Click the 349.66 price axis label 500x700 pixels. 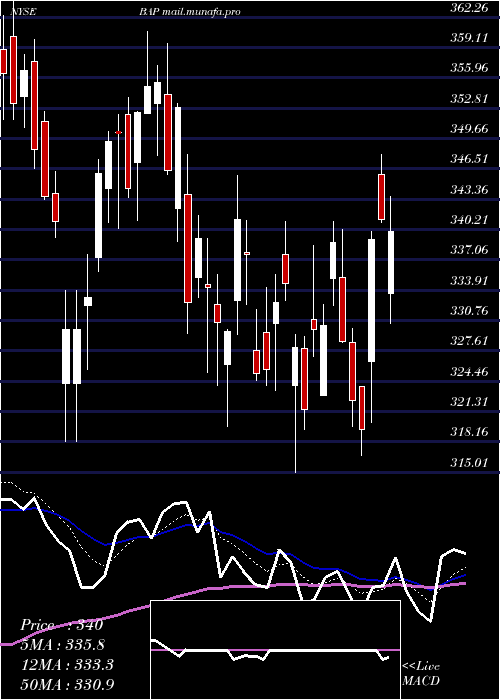pyautogui.click(x=468, y=129)
